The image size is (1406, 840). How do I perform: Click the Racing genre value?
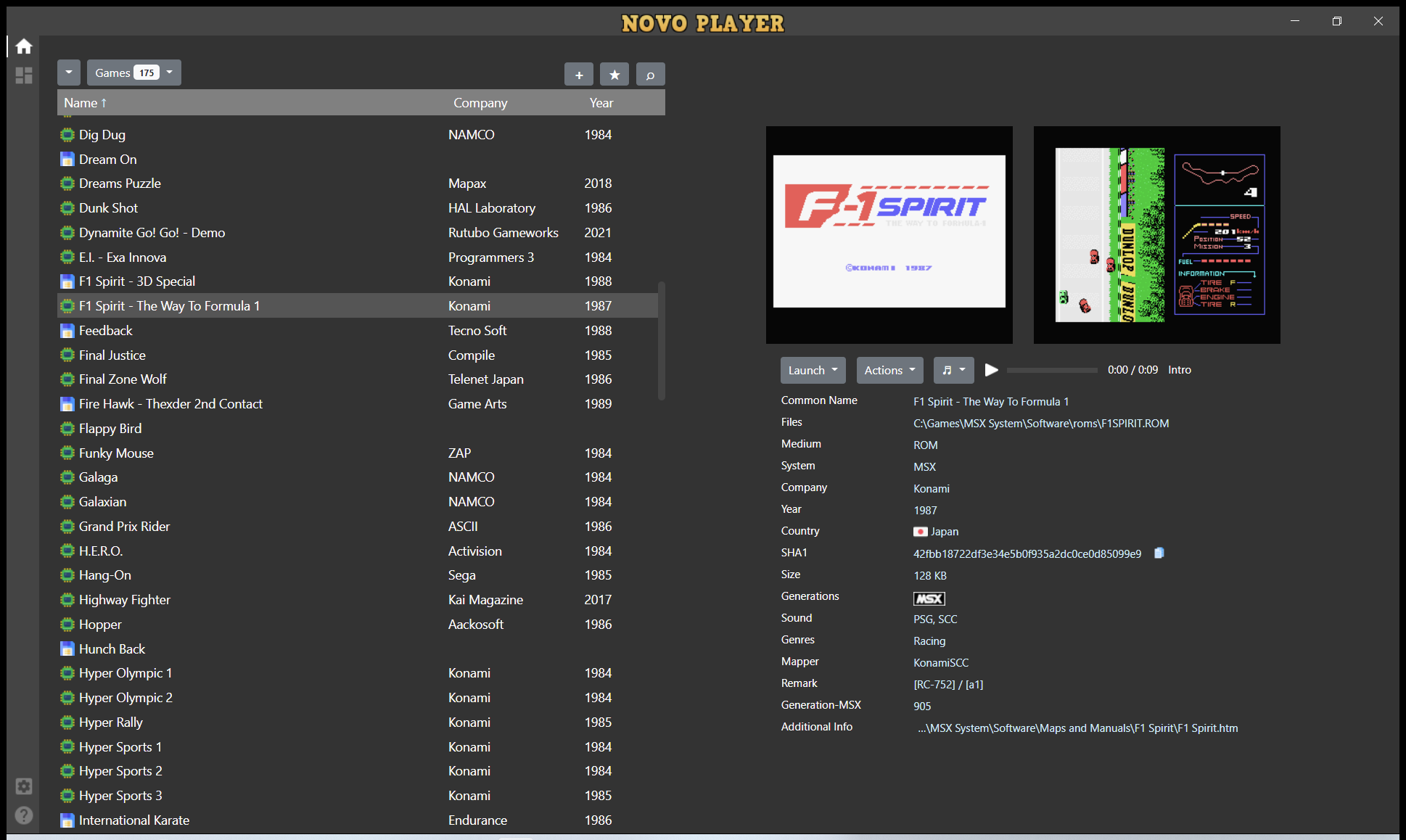tap(929, 641)
